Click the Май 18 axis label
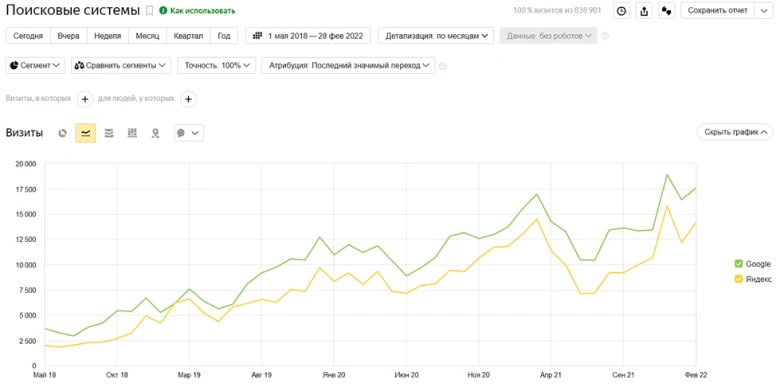 [45, 375]
